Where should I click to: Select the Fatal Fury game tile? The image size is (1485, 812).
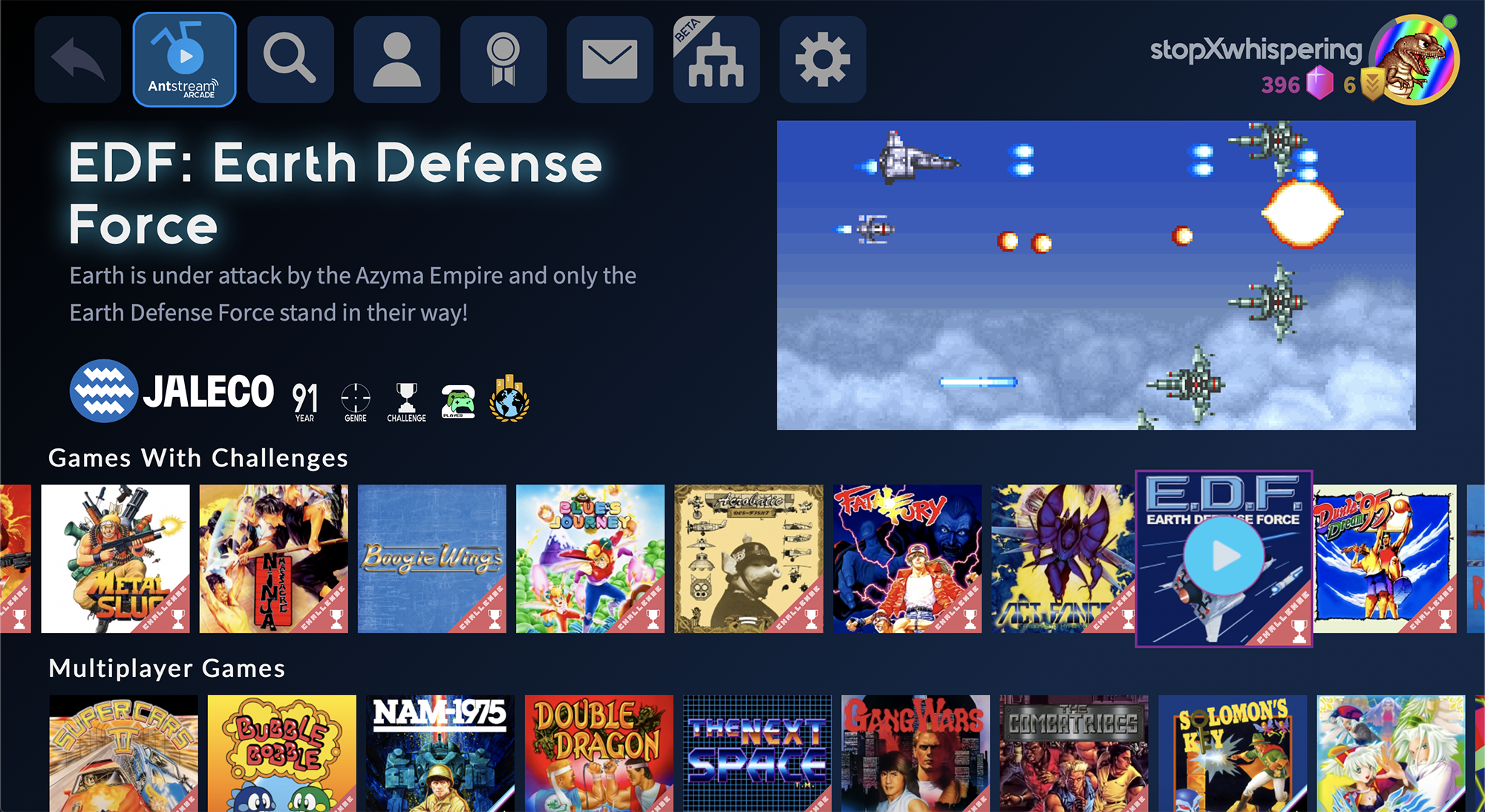[x=907, y=558]
